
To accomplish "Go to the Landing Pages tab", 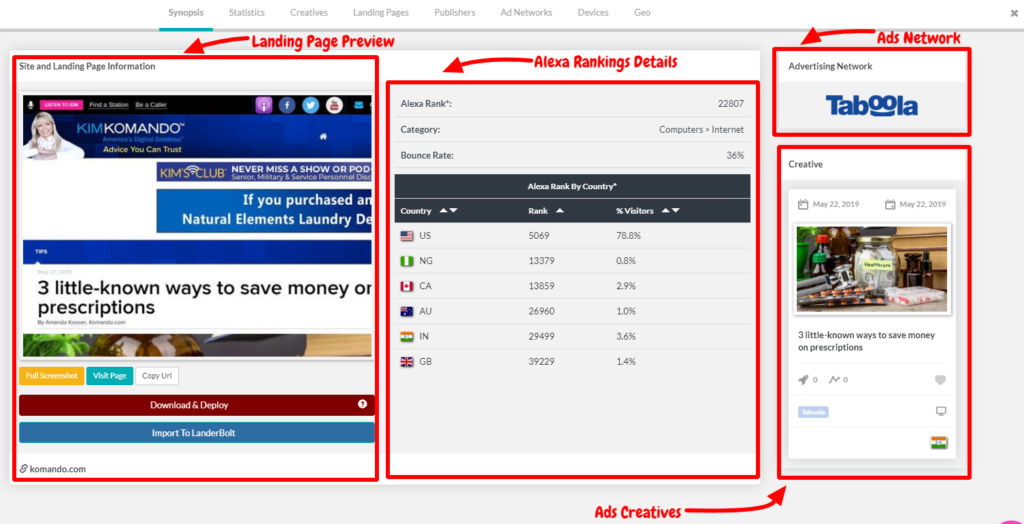I will click(x=381, y=12).
